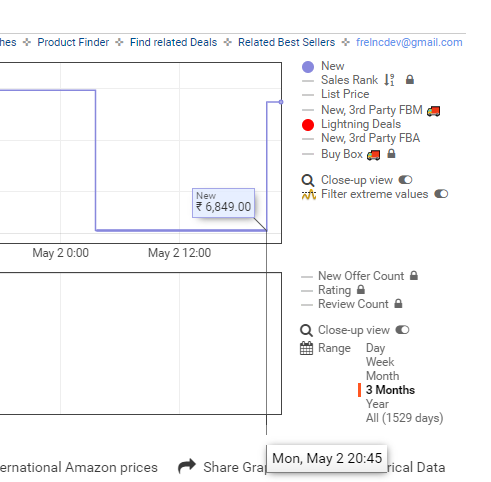Click the truck icon next to Buy Box
491x482 pixels.
(373, 155)
